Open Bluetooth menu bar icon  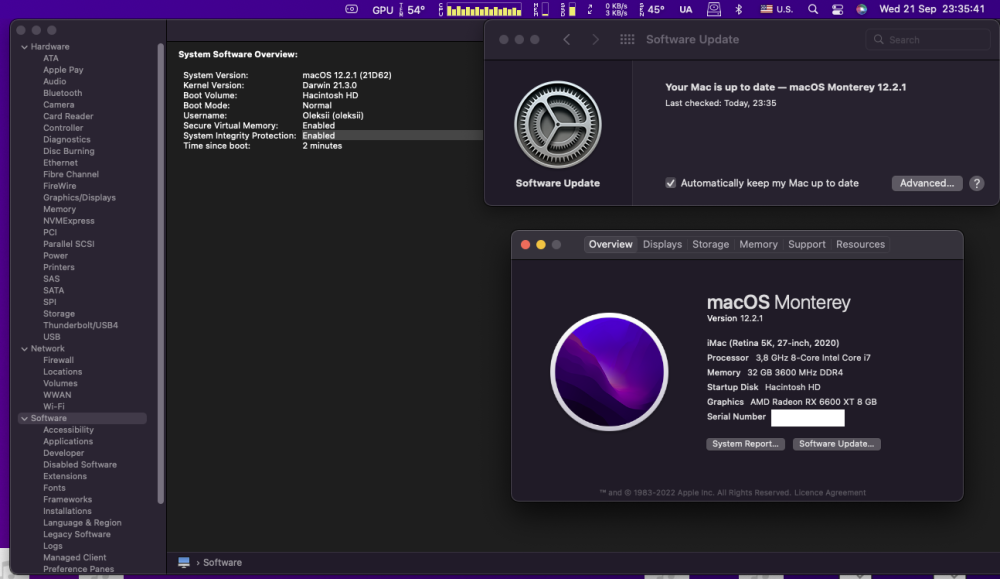point(739,10)
